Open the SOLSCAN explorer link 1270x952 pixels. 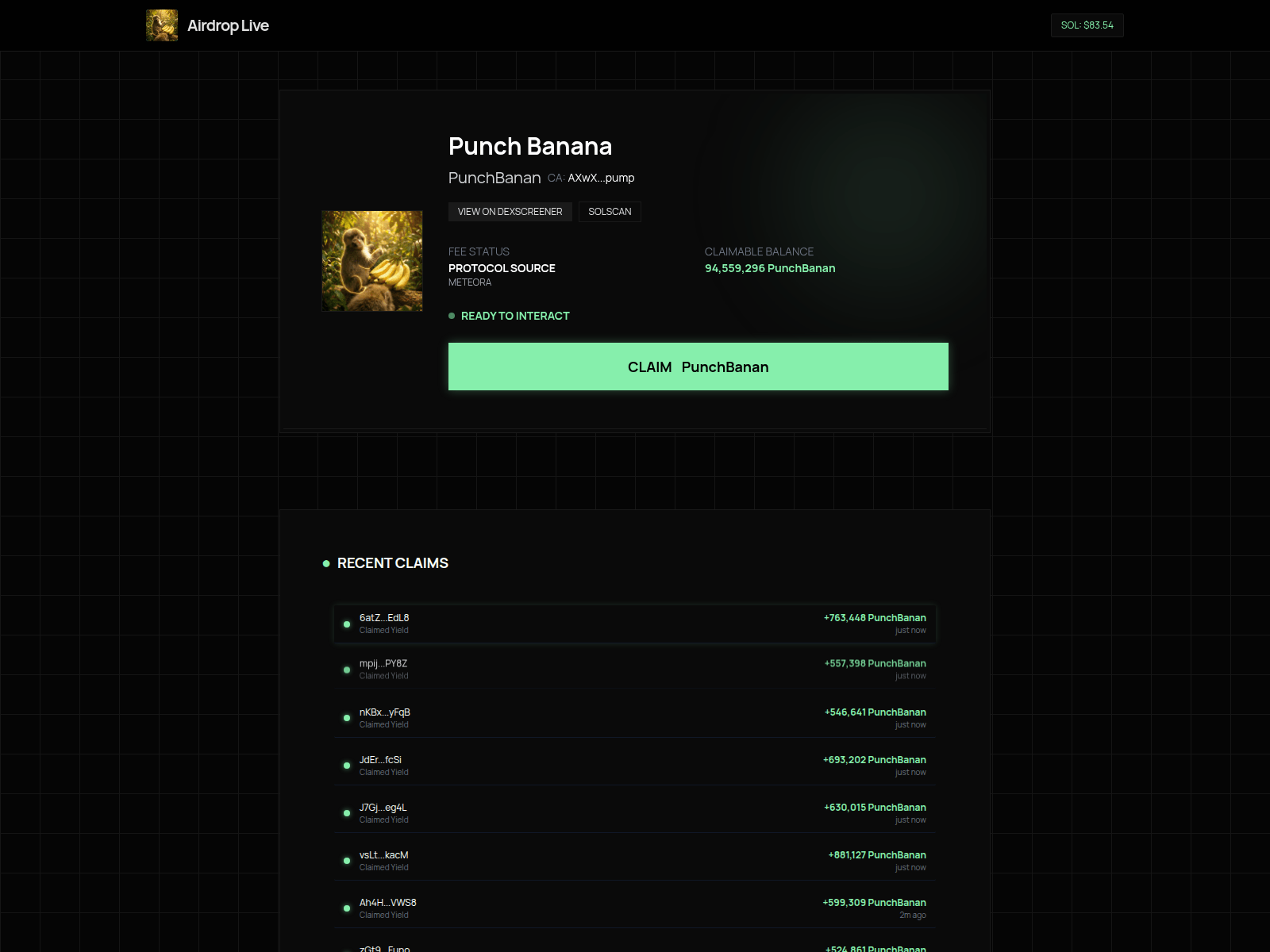(x=610, y=212)
